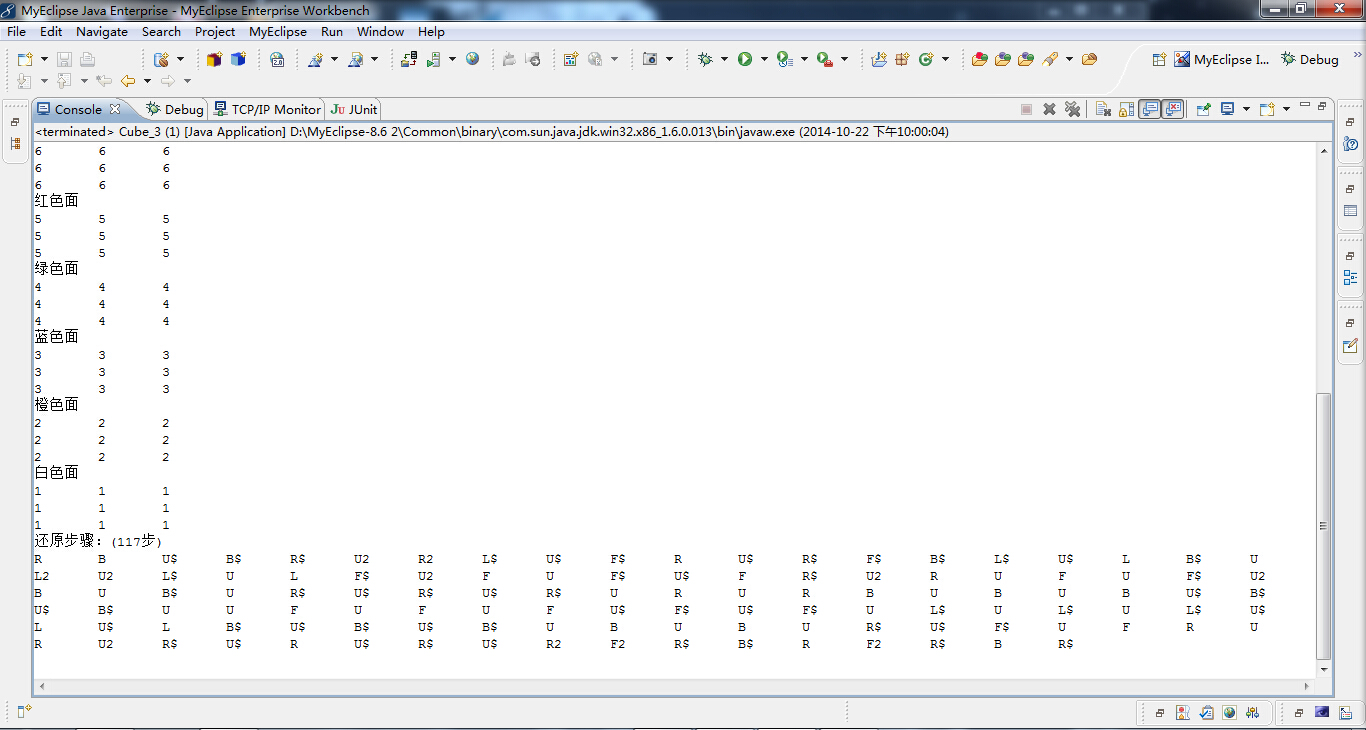
Task: Click the text '还原步骤: (117步)'
Action: 98,541
